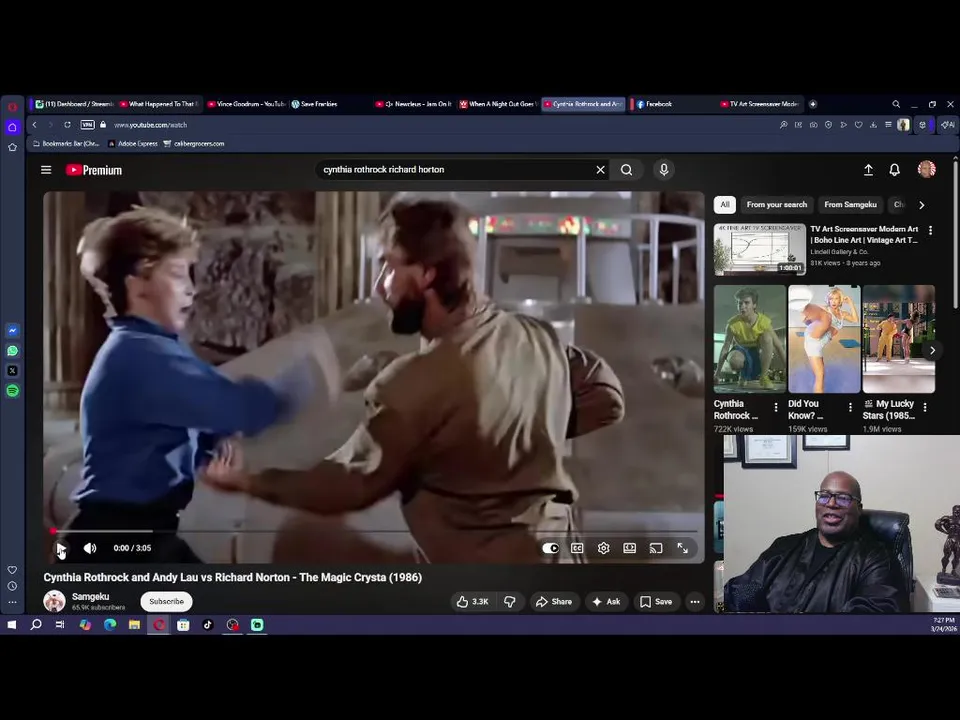Open Spotify in Opera sidebar

coord(13,391)
